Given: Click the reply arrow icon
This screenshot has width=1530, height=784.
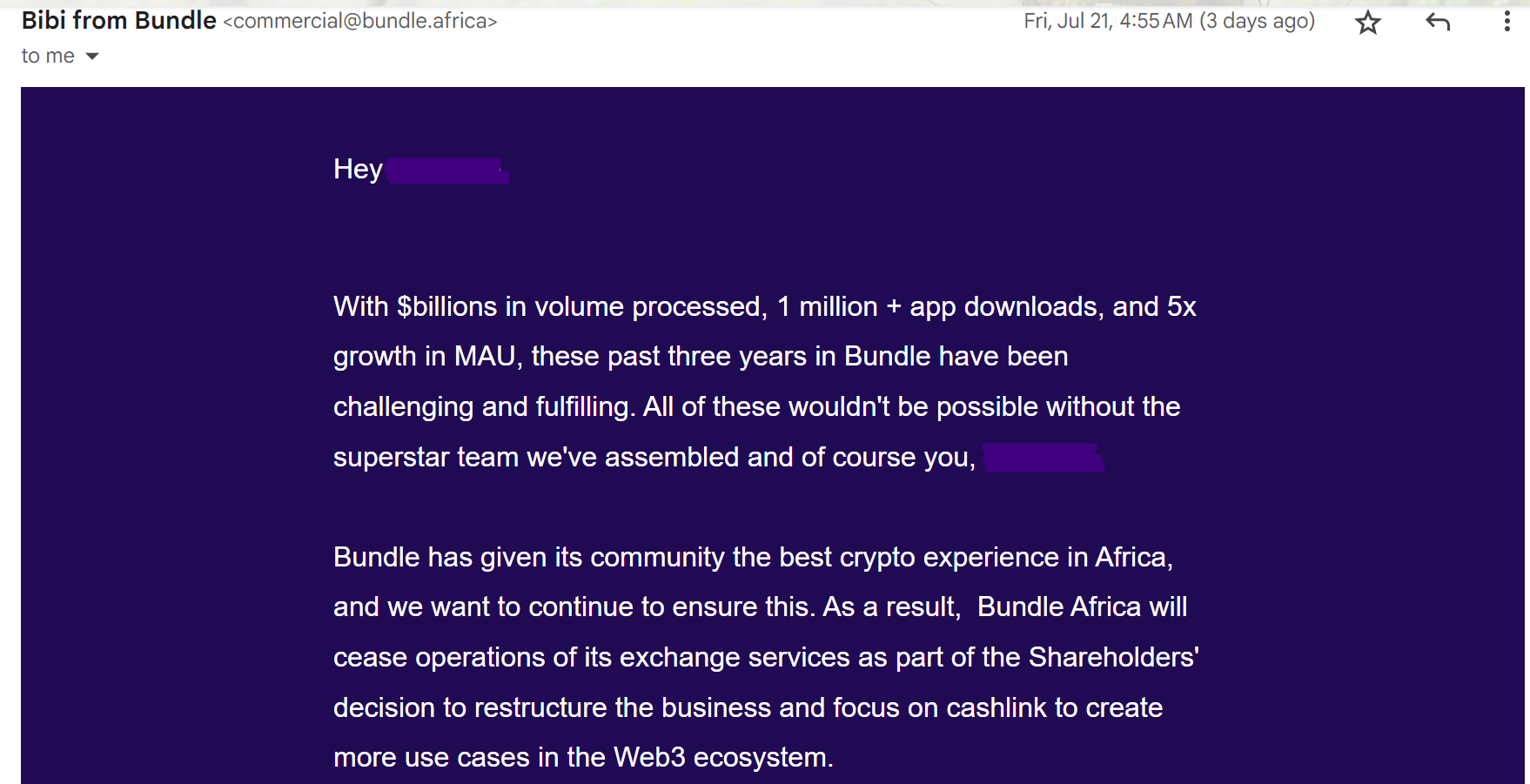Looking at the screenshot, I should (x=1438, y=22).
